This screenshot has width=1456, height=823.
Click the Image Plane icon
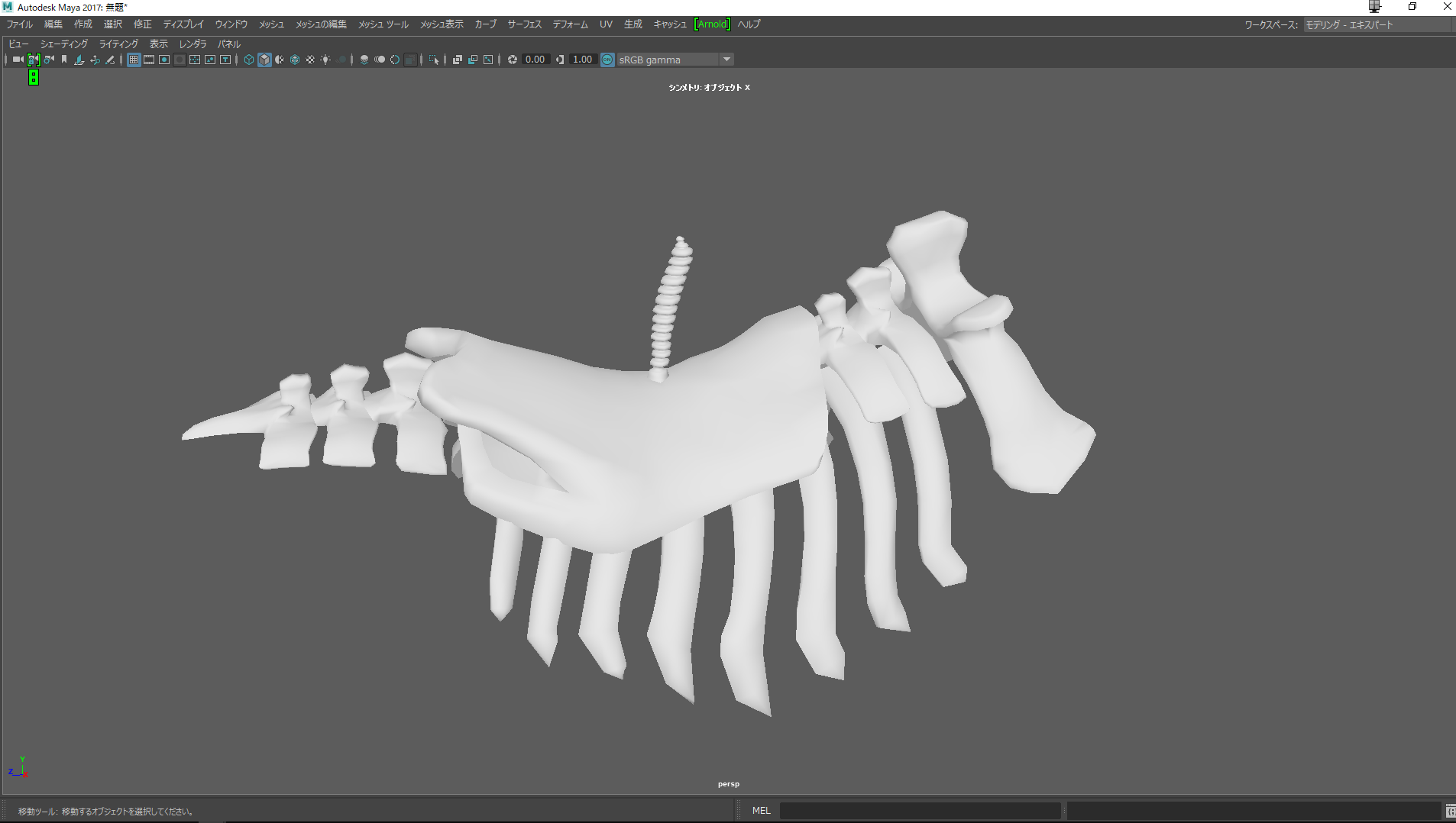pyautogui.click(x=79, y=60)
